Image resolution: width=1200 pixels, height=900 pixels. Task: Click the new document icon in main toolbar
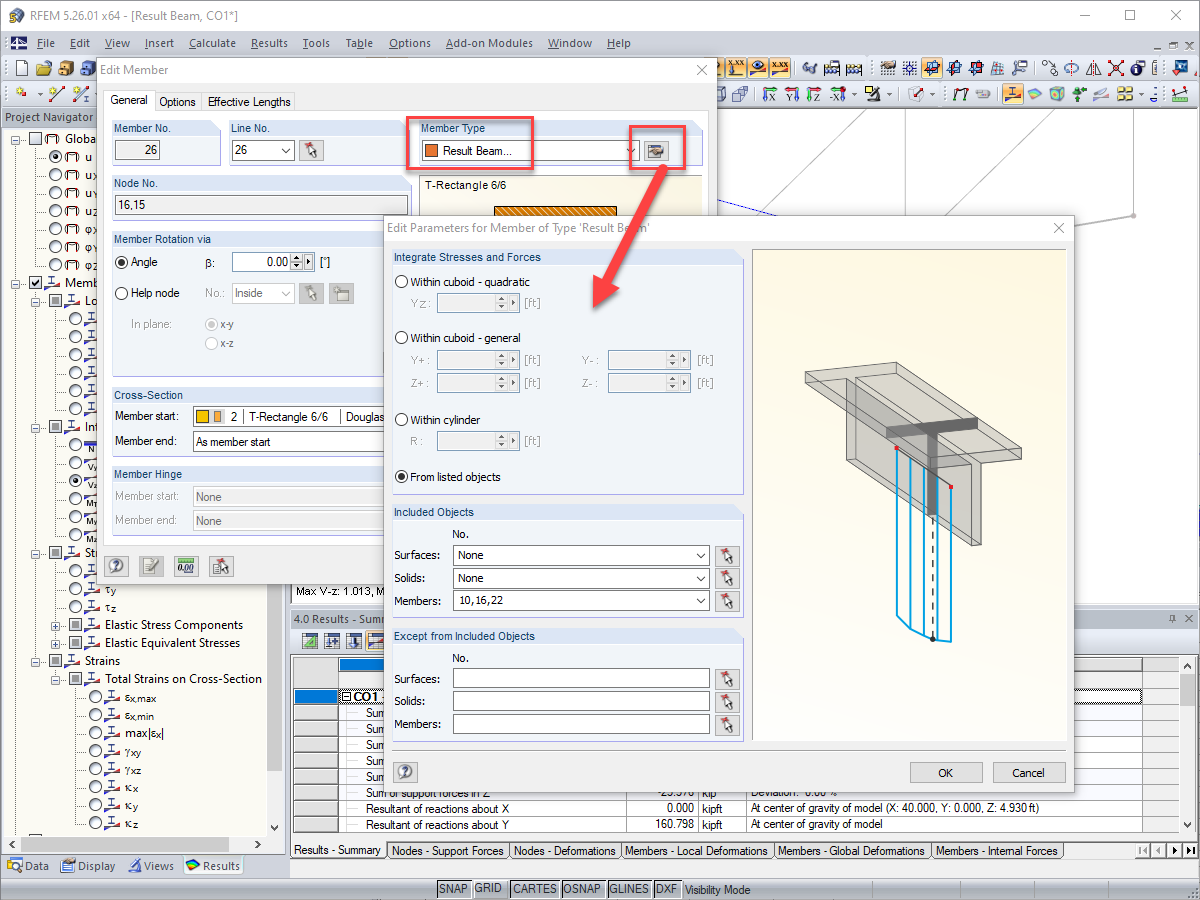tap(22, 69)
